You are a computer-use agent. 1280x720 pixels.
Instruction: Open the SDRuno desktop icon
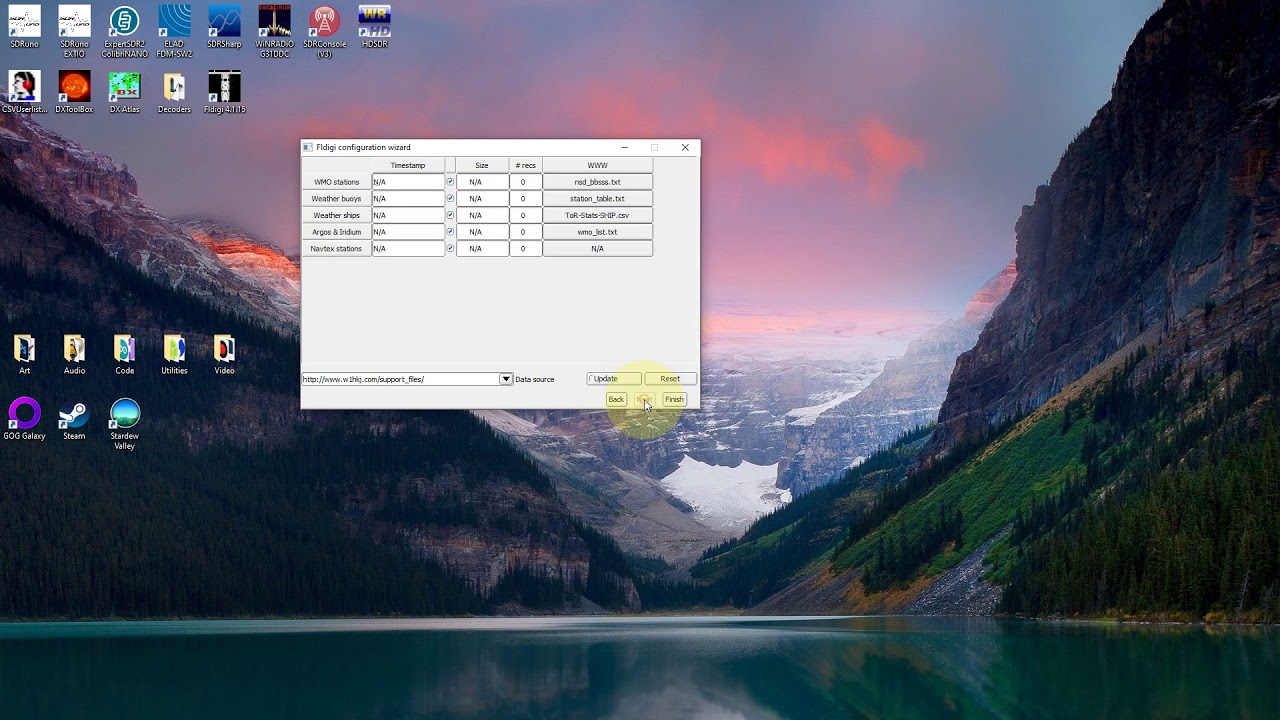tap(24, 27)
